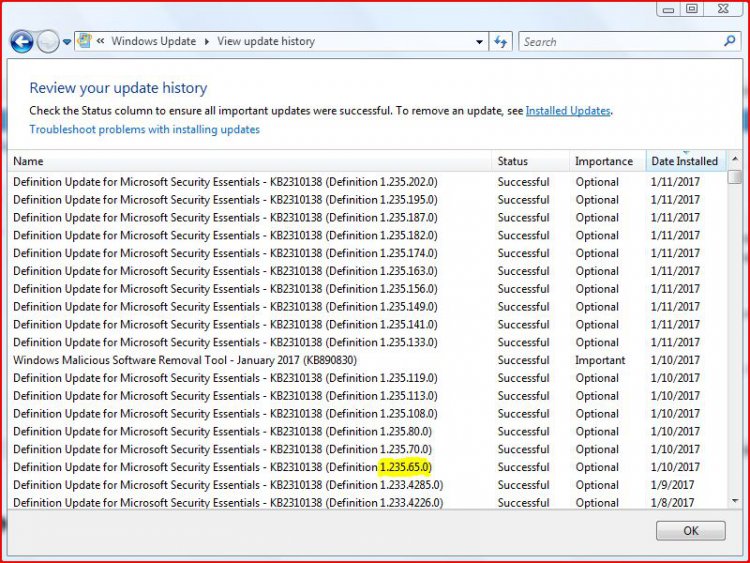The height and width of the screenshot is (563, 750).
Task: Click the Review your update history heading
Action: [118, 88]
